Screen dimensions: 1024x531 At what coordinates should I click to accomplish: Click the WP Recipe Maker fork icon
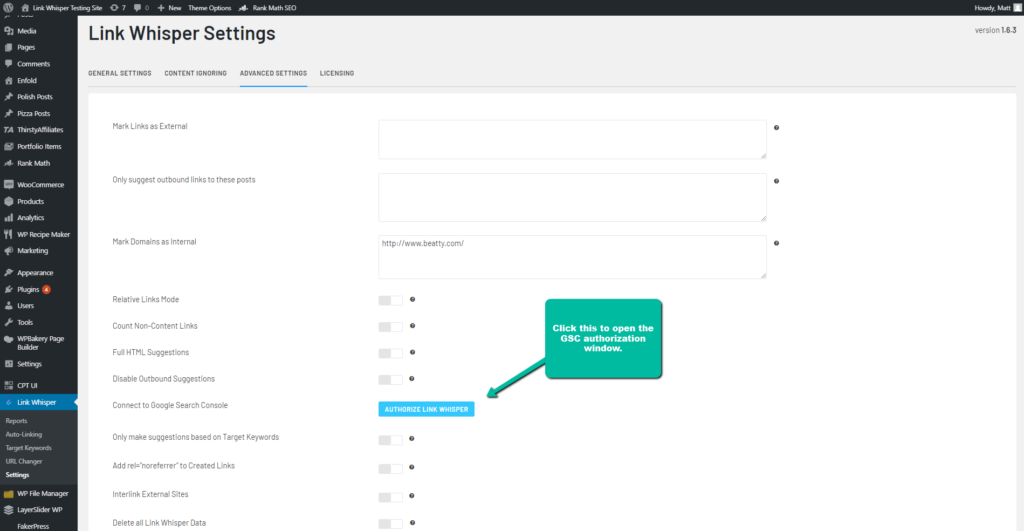click(8, 234)
